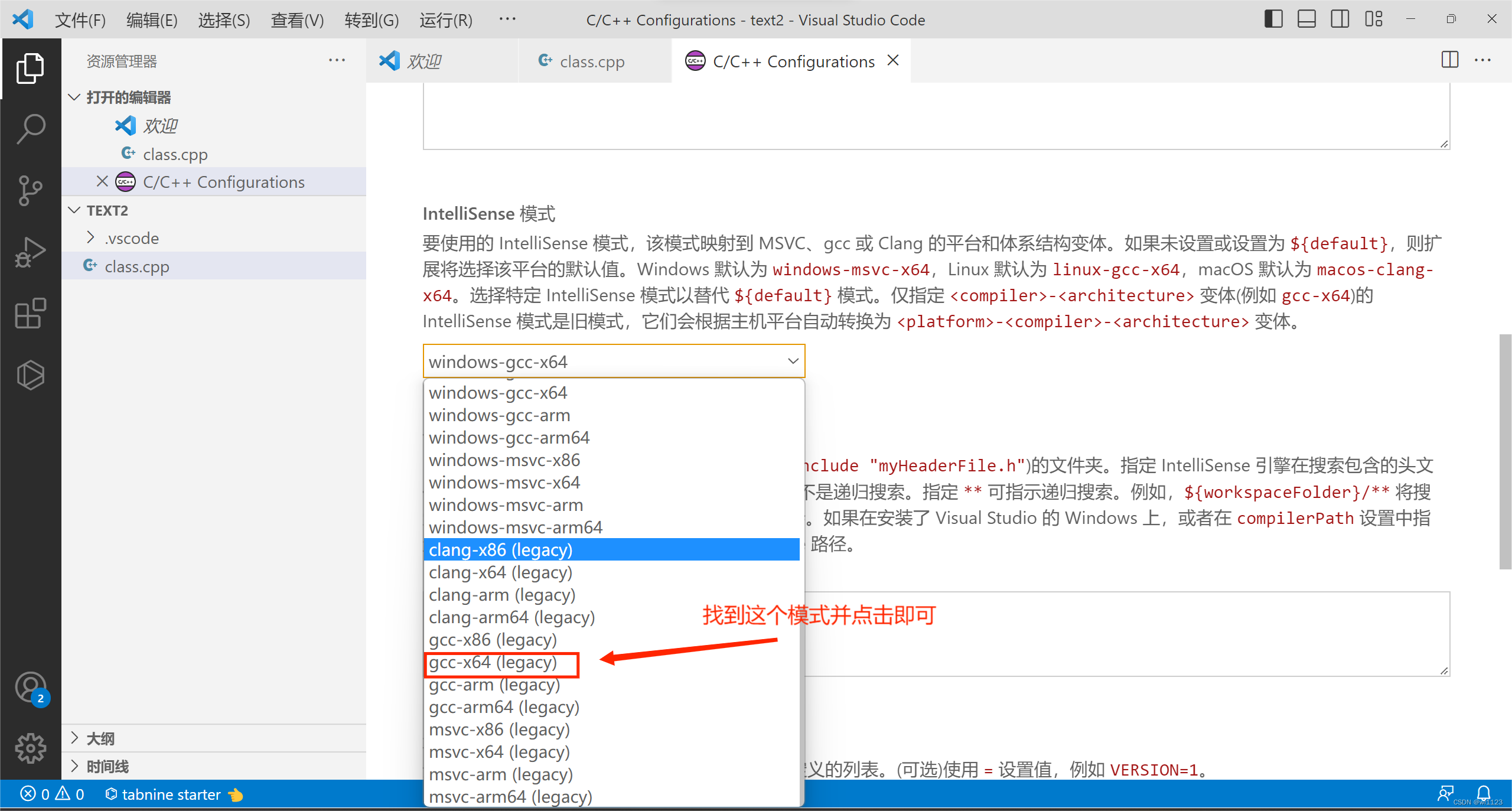This screenshot has height=811, width=1512.
Task: Select windows-msvc-arm option
Action: 612,504
